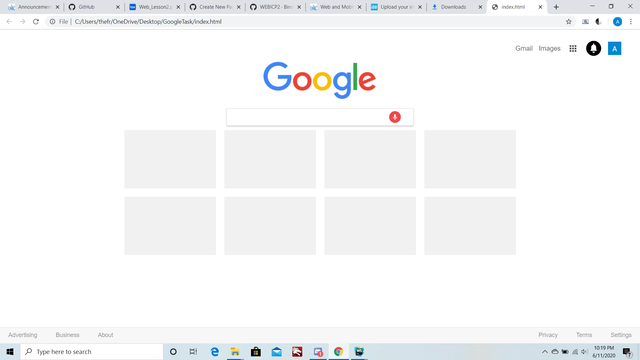Open the Chrome profile avatar in the toolbar
The height and width of the screenshot is (360, 640).
click(x=618, y=22)
